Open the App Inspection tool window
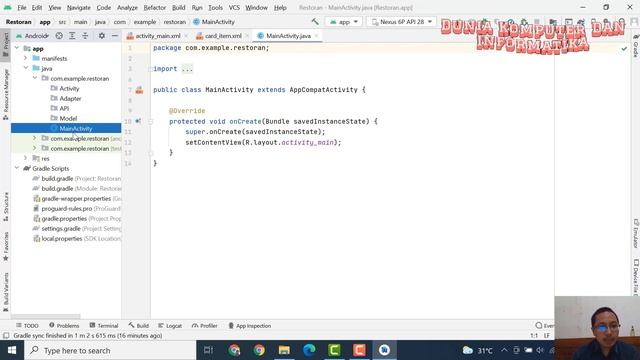 pyautogui.click(x=249, y=326)
